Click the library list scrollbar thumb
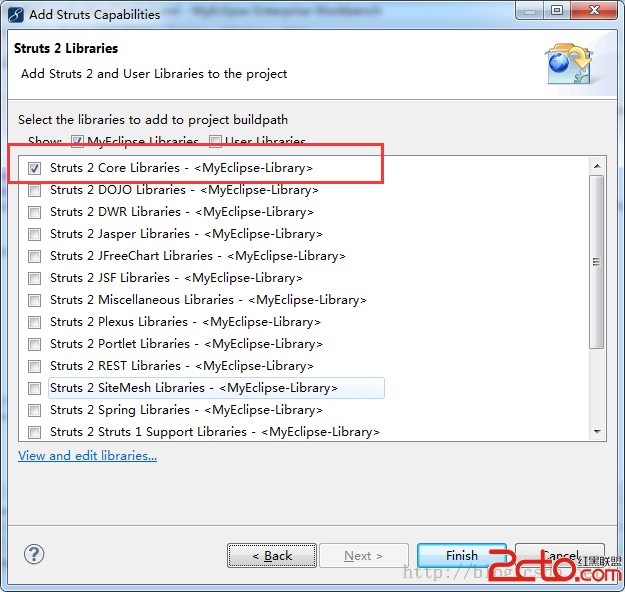 [x=597, y=262]
